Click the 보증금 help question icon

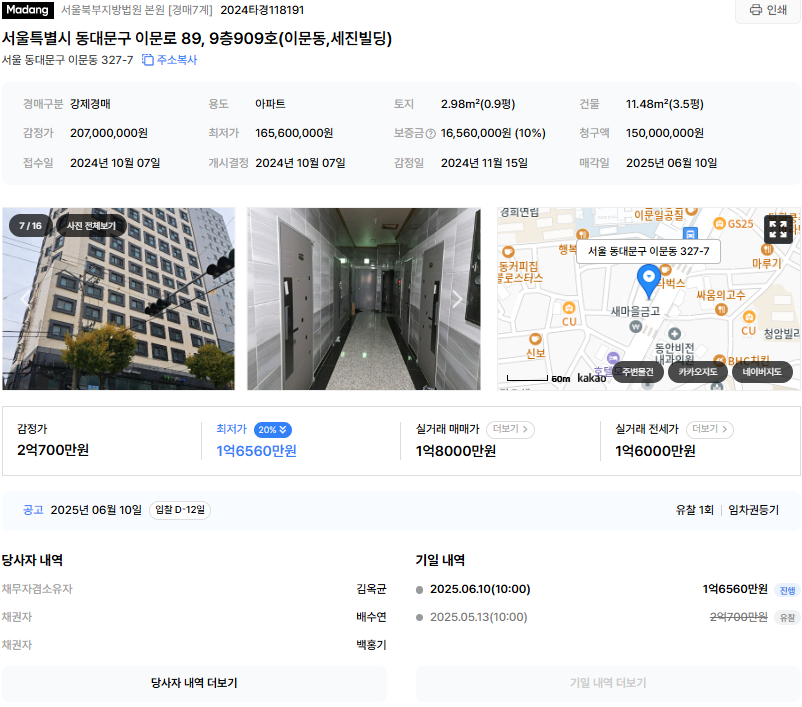click(x=431, y=134)
